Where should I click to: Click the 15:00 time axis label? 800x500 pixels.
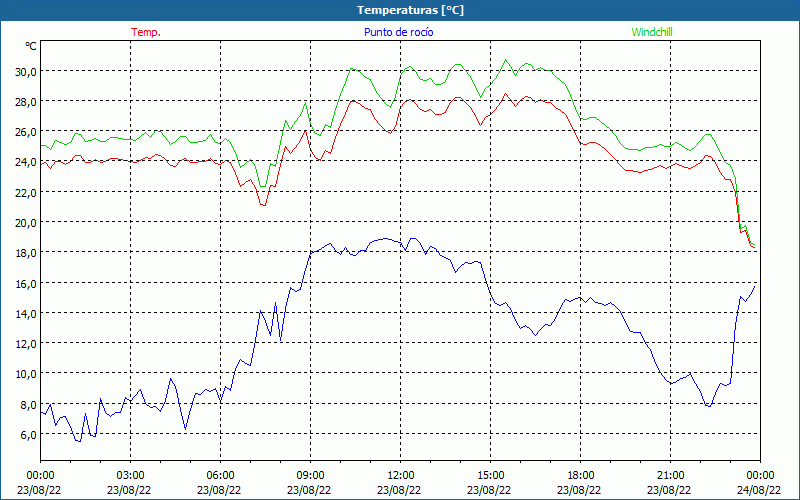(x=490, y=476)
